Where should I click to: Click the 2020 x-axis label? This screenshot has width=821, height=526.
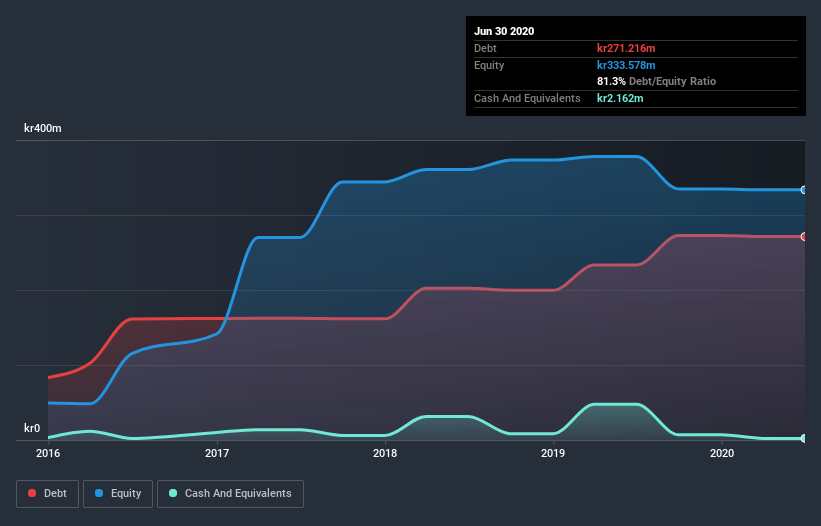point(722,453)
